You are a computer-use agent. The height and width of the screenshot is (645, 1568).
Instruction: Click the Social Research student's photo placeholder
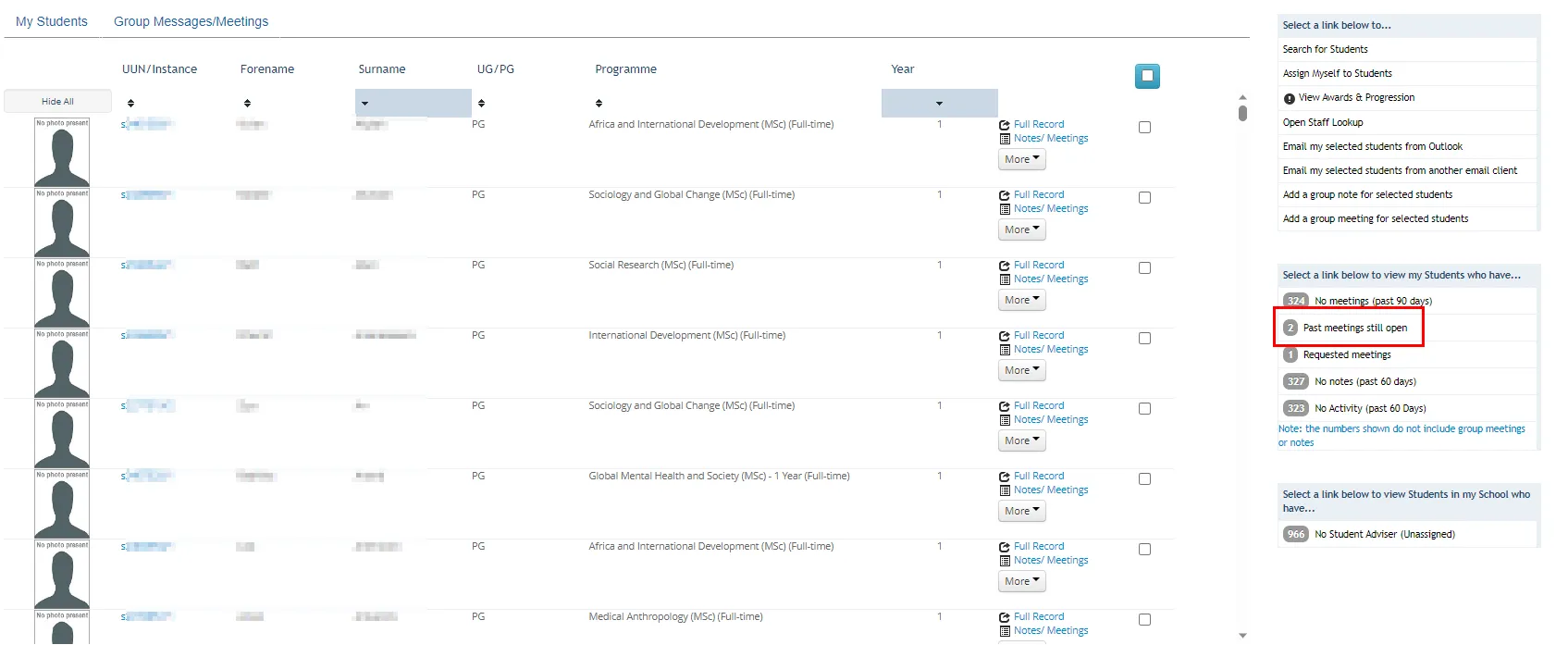(x=62, y=292)
